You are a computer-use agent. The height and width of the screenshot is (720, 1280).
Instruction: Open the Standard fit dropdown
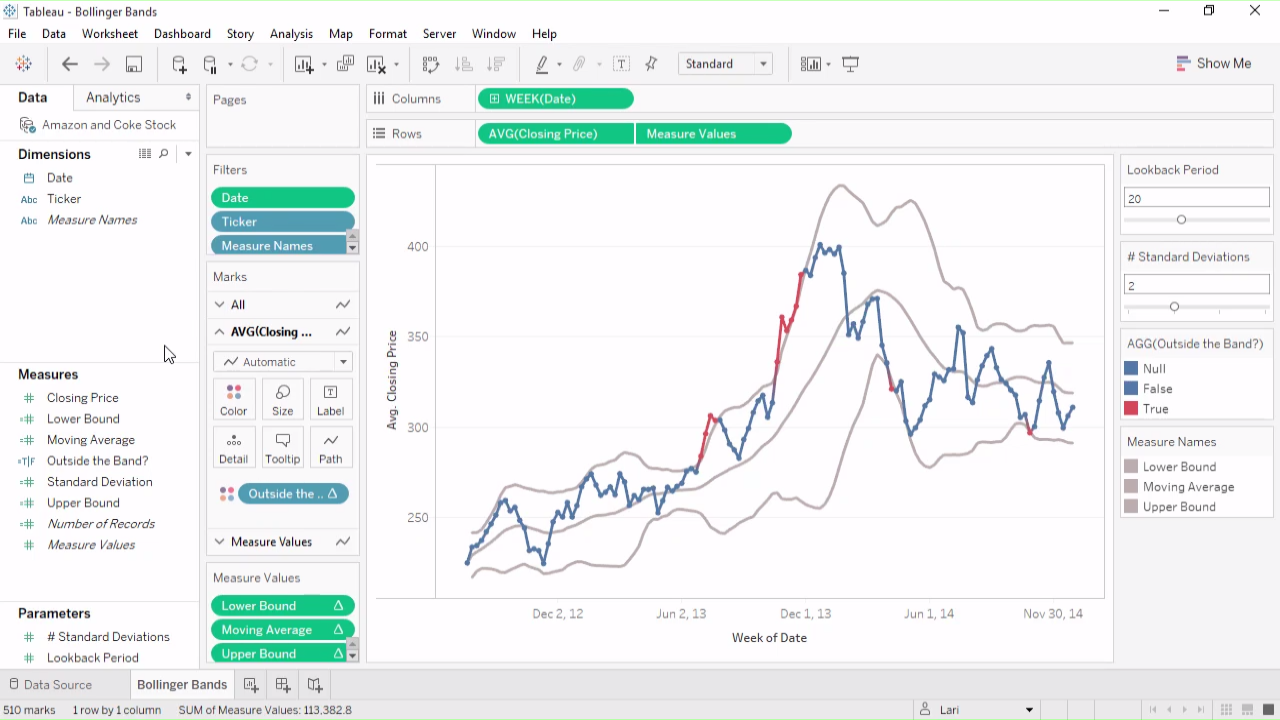click(762, 63)
